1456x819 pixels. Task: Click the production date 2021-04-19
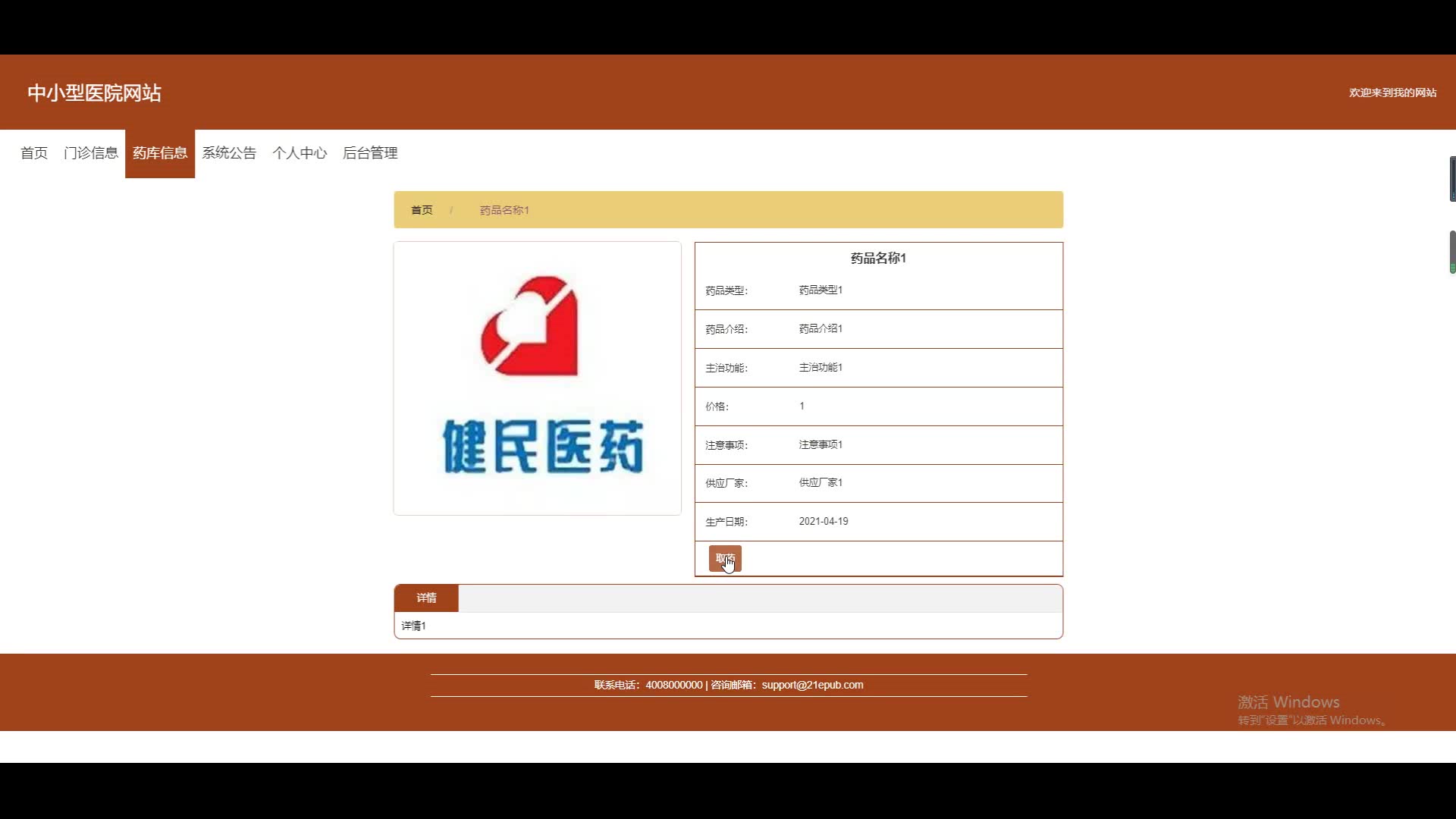click(x=824, y=522)
